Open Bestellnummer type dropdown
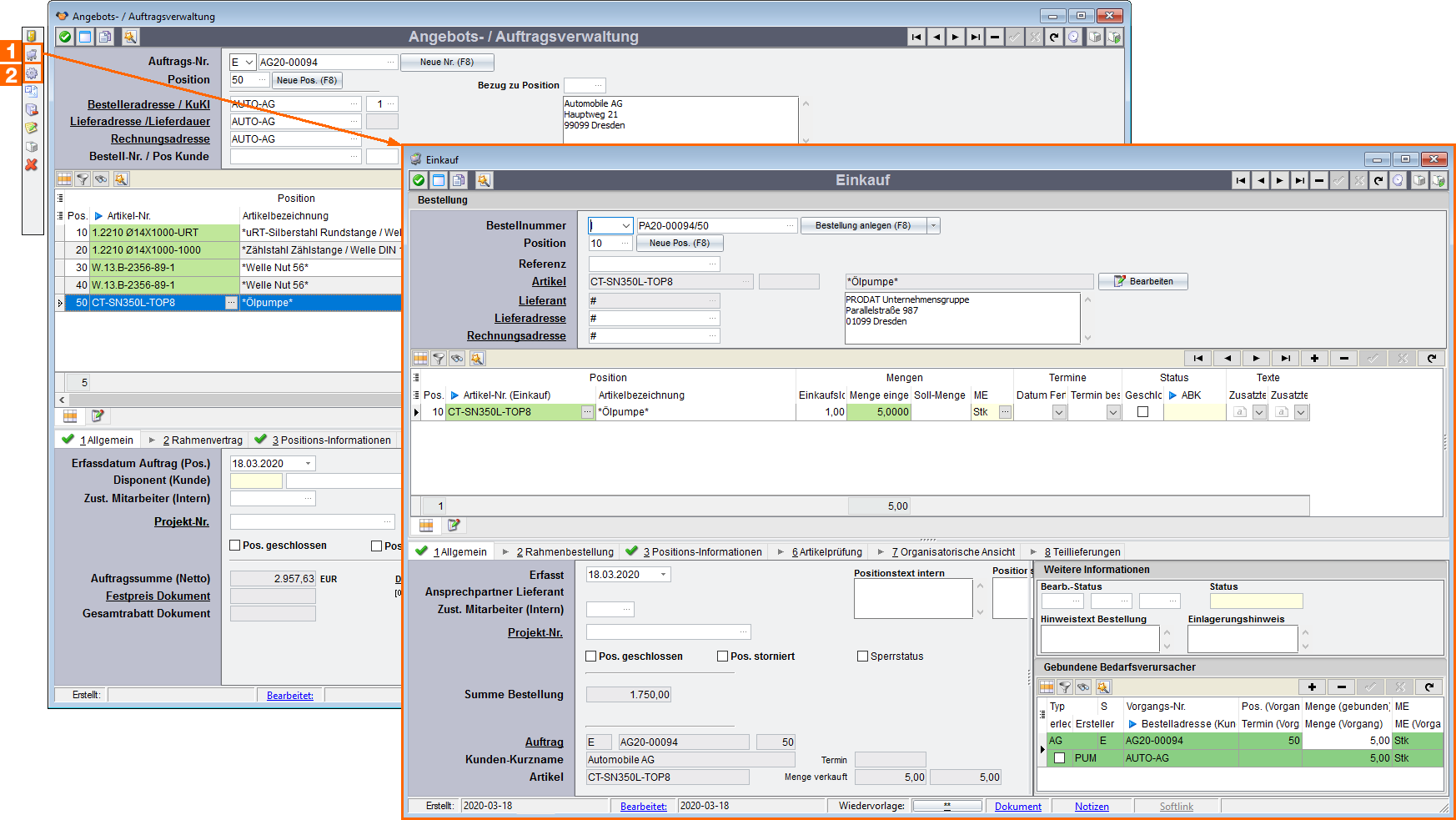This screenshot has height=820, width=1456. [626, 226]
